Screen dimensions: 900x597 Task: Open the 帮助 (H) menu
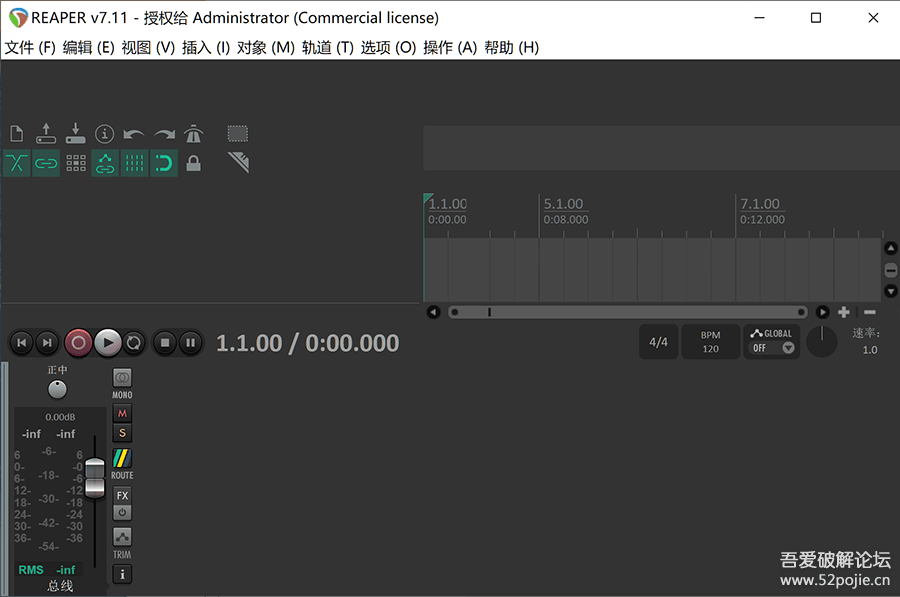pyautogui.click(x=511, y=48)
